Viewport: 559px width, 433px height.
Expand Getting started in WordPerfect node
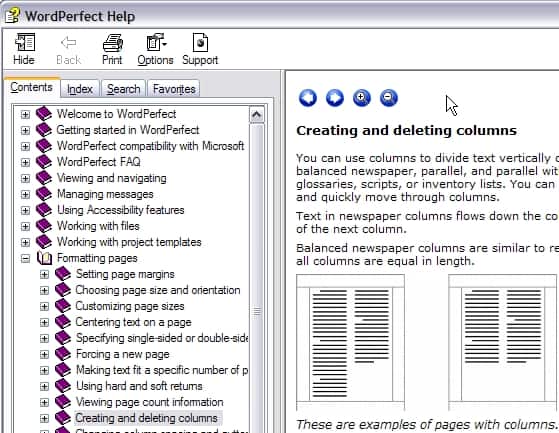coord(25,130)
